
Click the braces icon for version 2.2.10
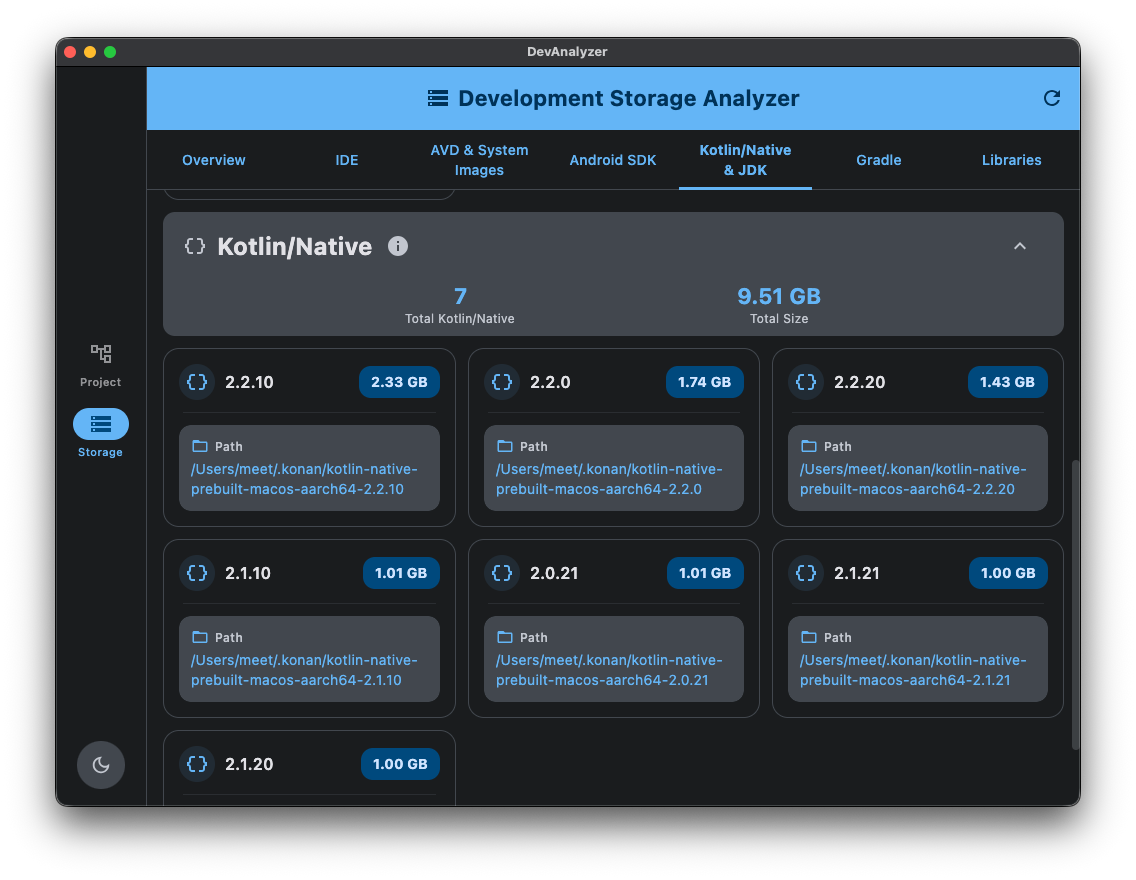(197, 382)
